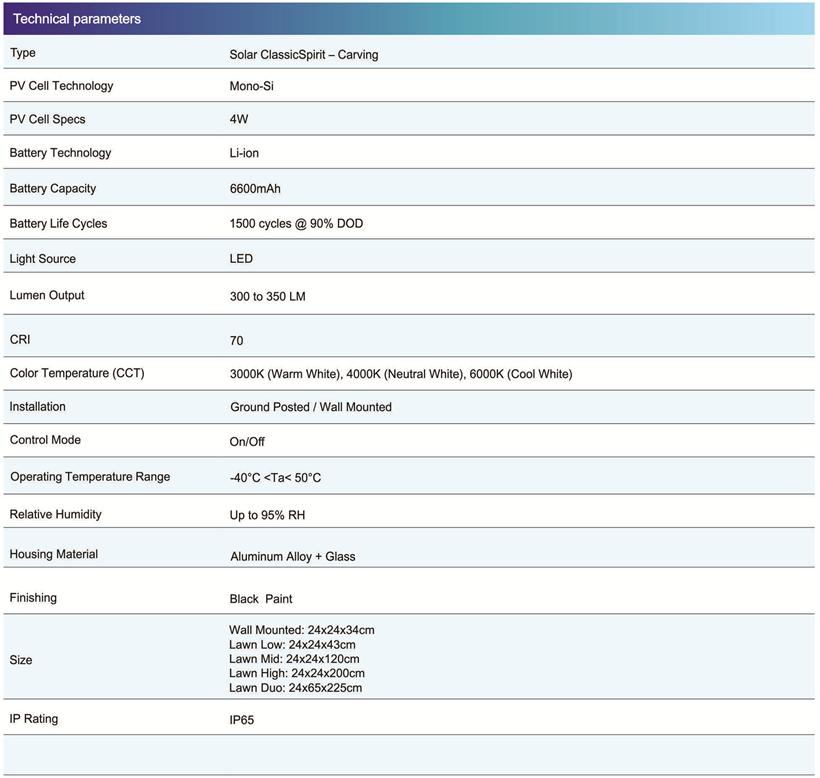Click 'Lawn Low: 24x24x43cm' size line
This screenshot has height=778, width=820.
(292, 645)
